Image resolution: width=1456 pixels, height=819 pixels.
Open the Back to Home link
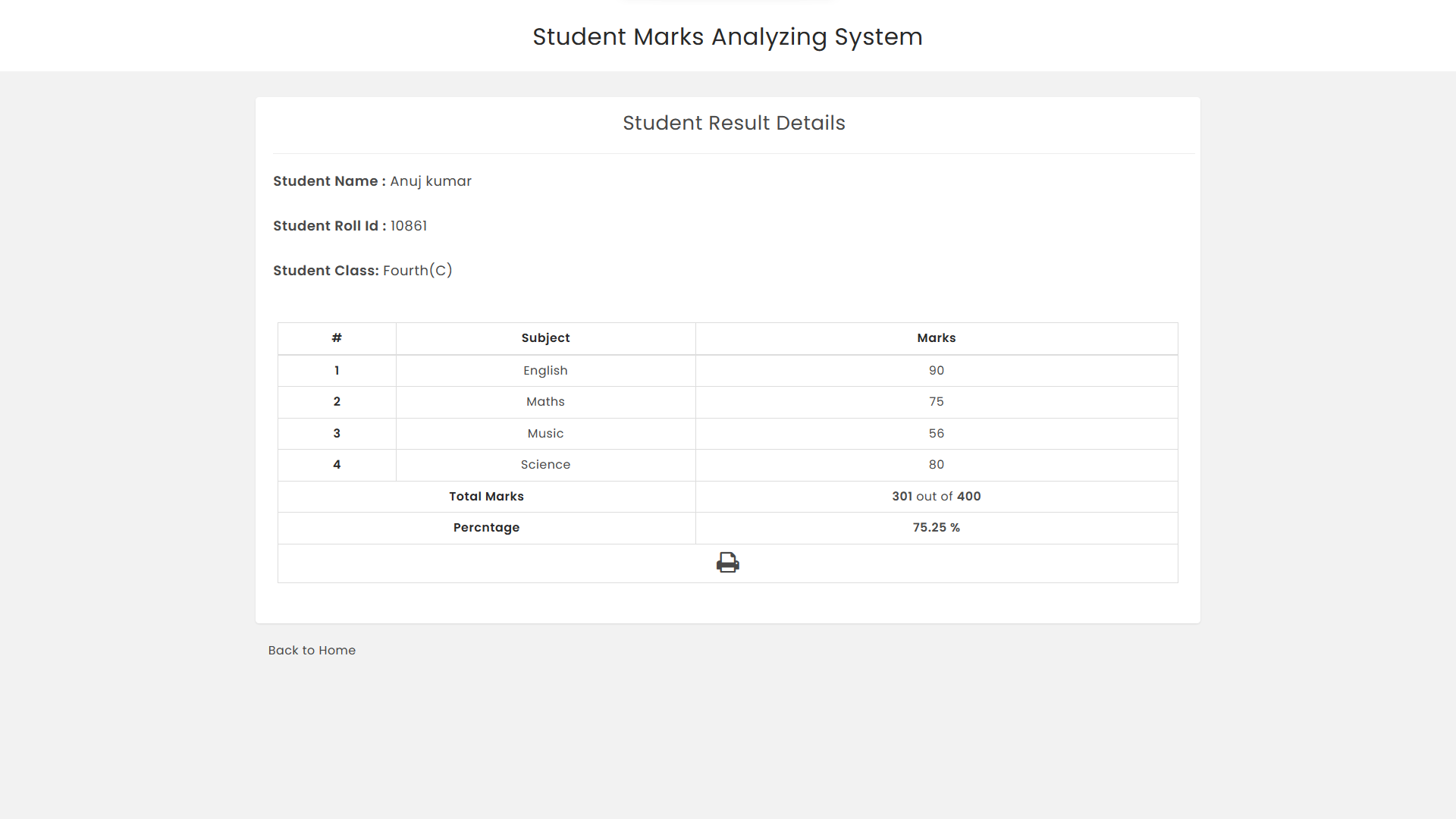coord(312,650)
